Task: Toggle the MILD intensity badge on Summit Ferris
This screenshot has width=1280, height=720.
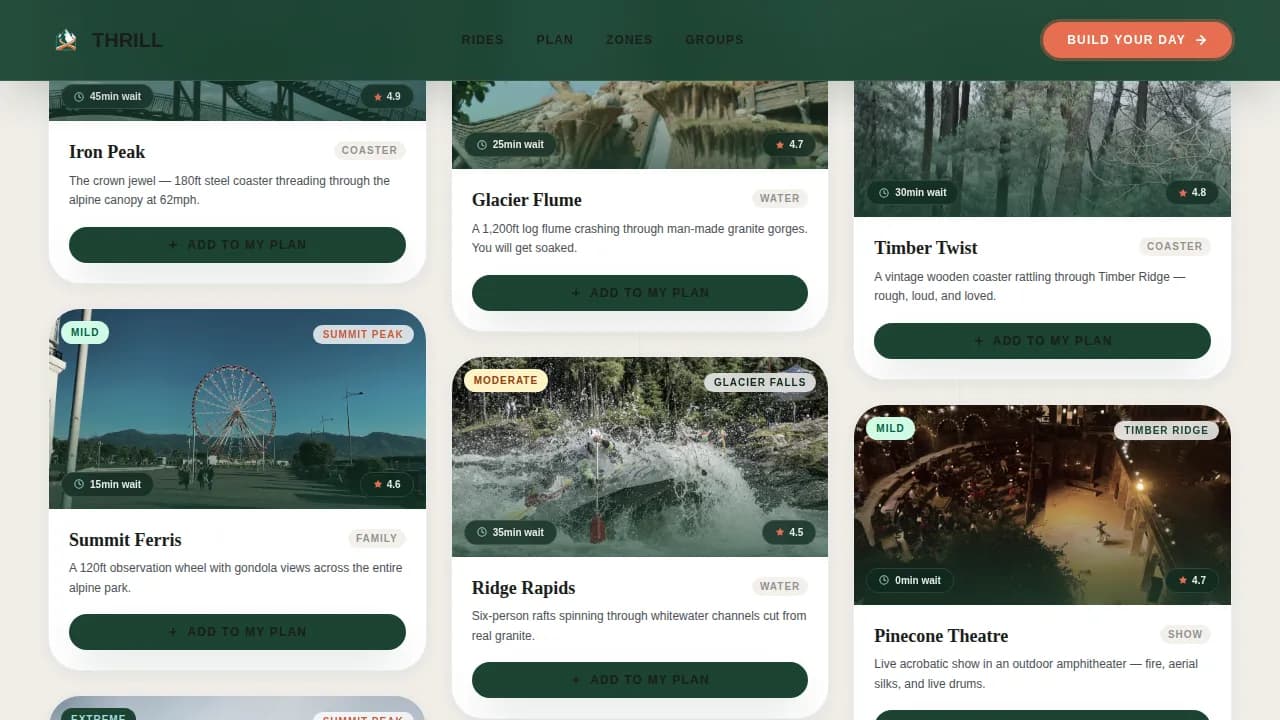Action: (84, 331)
